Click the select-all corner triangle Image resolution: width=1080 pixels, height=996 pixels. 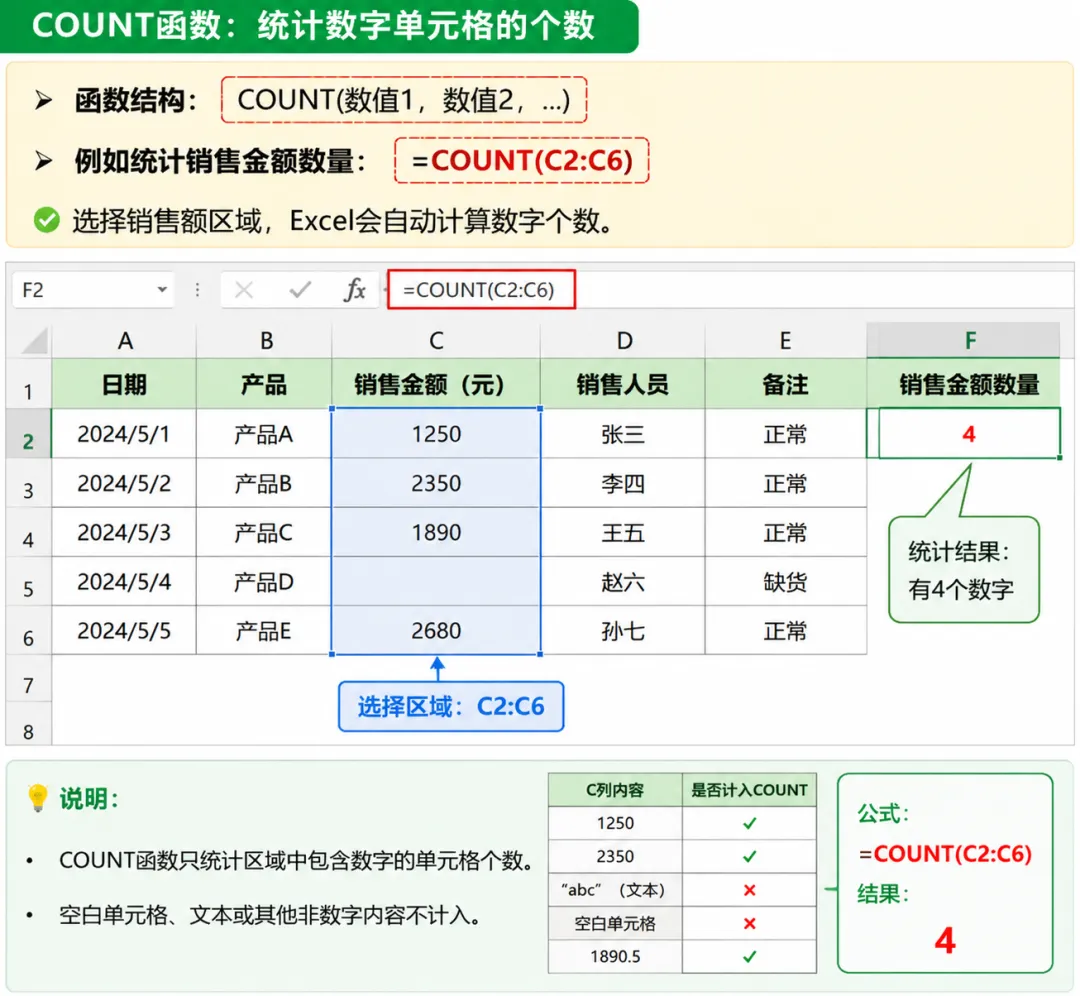[34, 340]
